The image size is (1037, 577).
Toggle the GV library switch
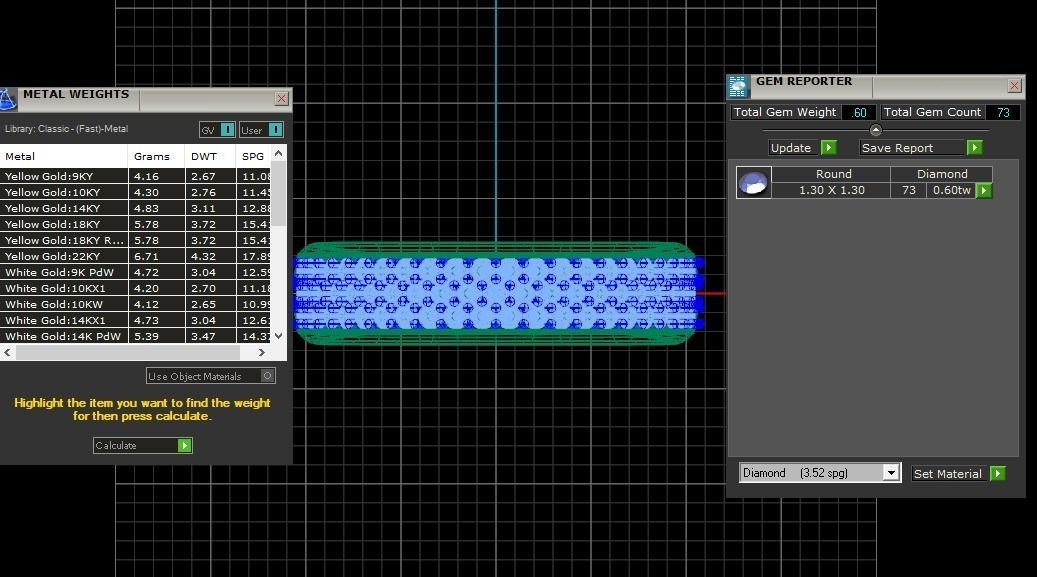227,130
